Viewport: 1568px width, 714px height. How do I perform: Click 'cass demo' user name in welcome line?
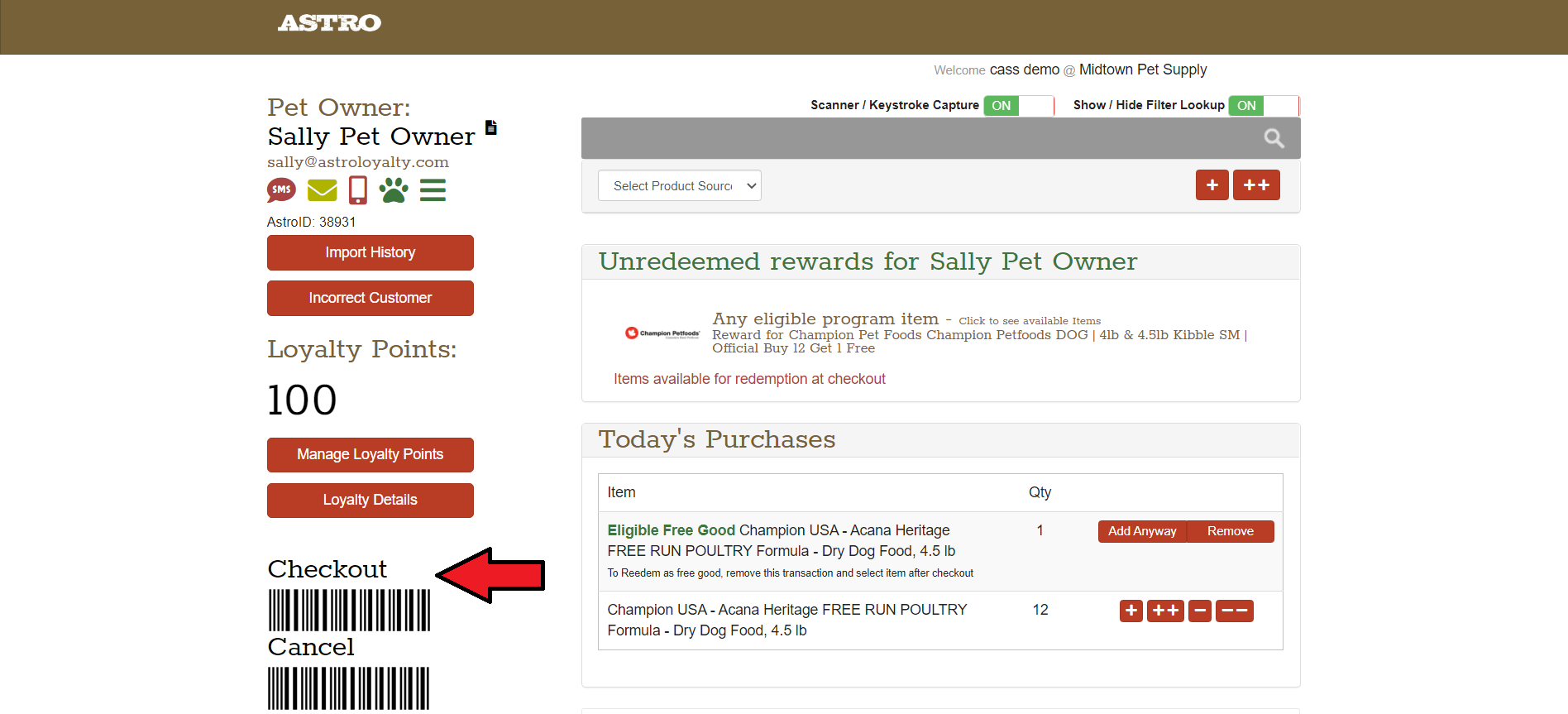1024,69
